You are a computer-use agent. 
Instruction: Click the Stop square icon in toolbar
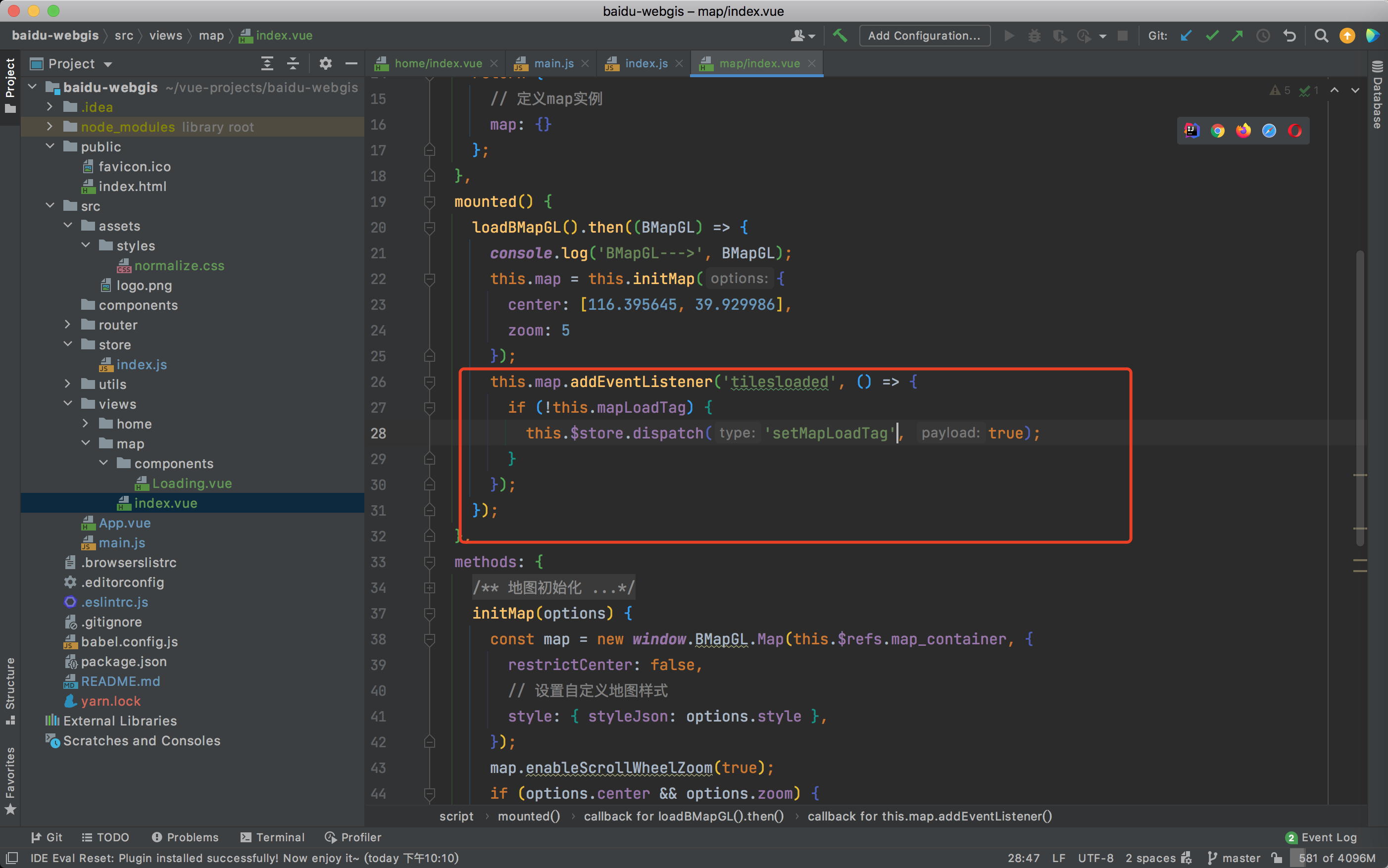coord(1123,36)
